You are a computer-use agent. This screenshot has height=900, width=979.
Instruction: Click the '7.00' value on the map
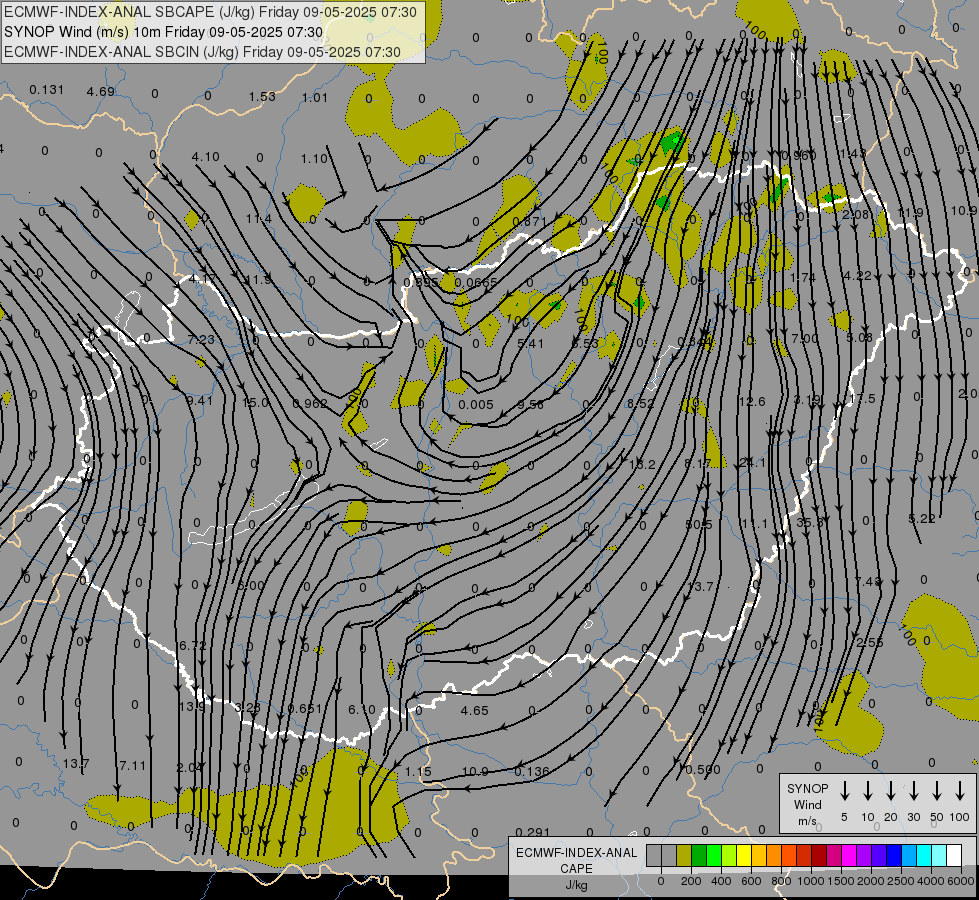click(x=804, y=338)
